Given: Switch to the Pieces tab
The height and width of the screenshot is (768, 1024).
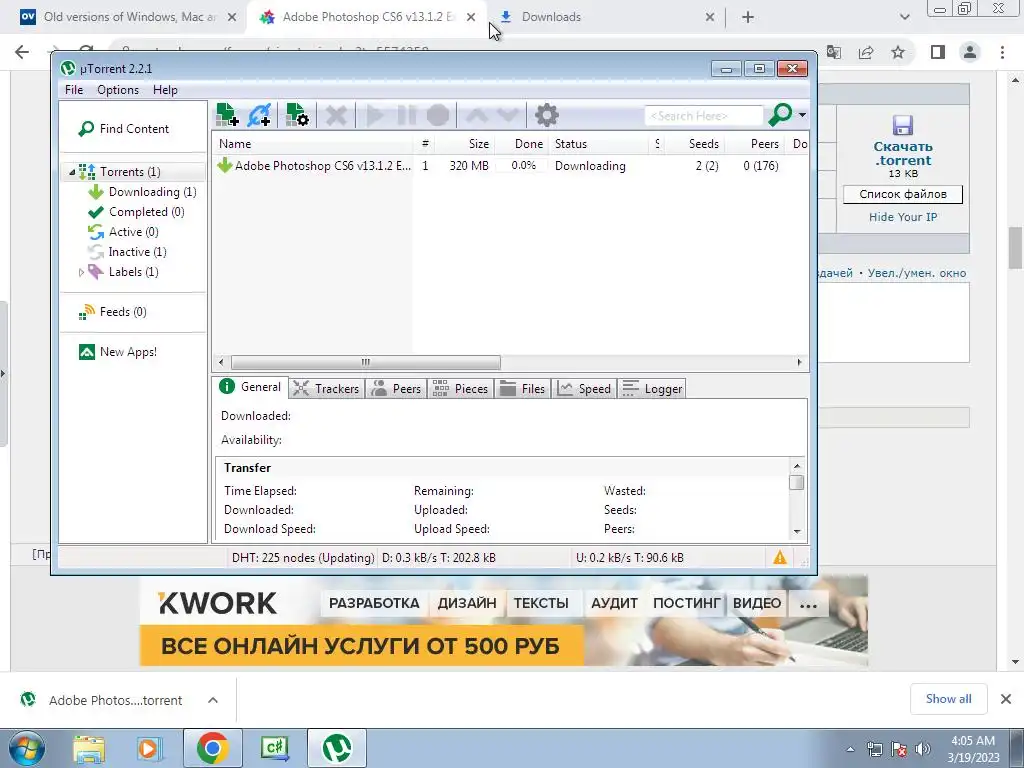Looking at the screenshot, I should (460, 389).
